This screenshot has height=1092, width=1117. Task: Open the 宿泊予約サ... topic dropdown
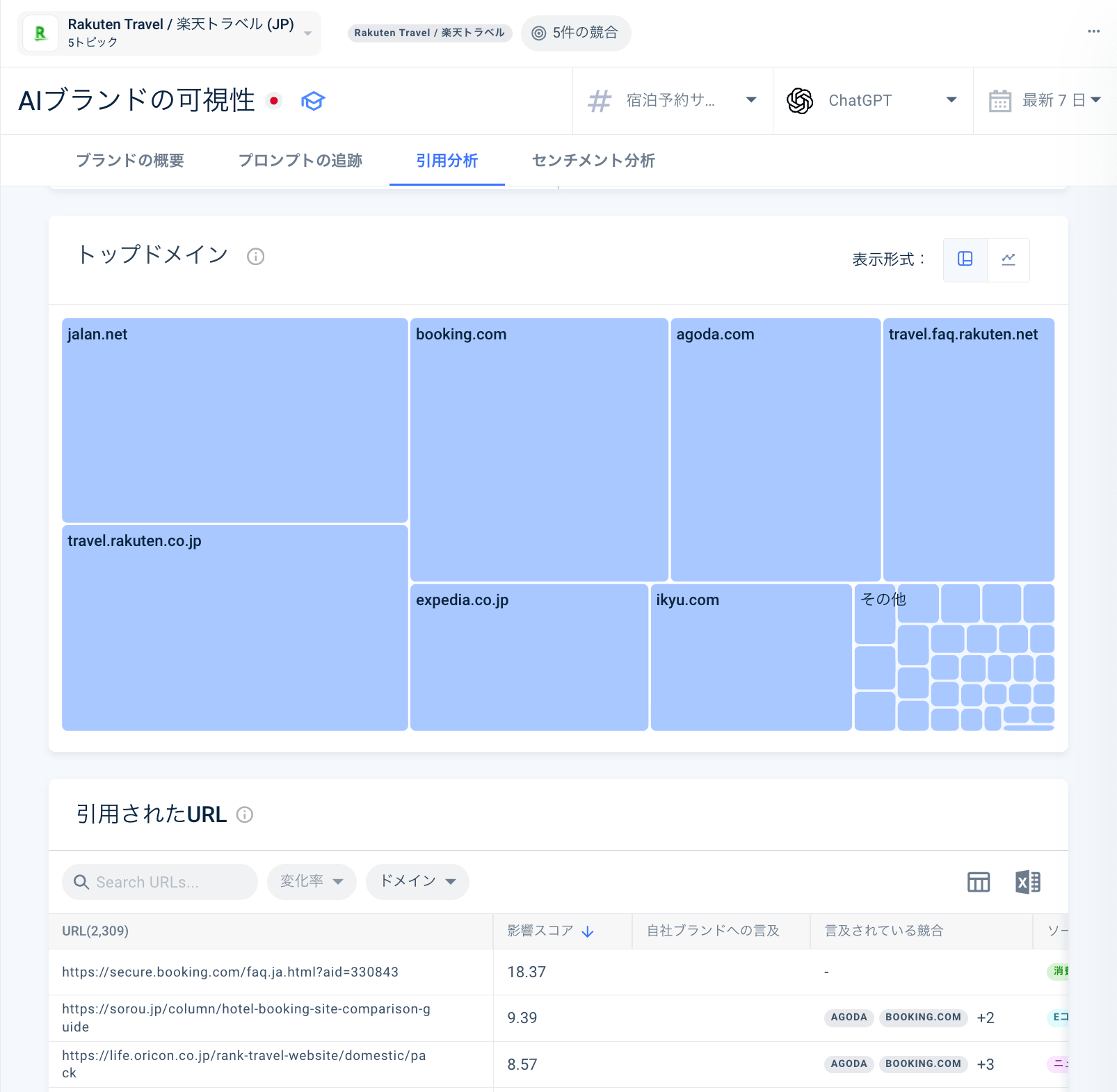coord(672,101)
